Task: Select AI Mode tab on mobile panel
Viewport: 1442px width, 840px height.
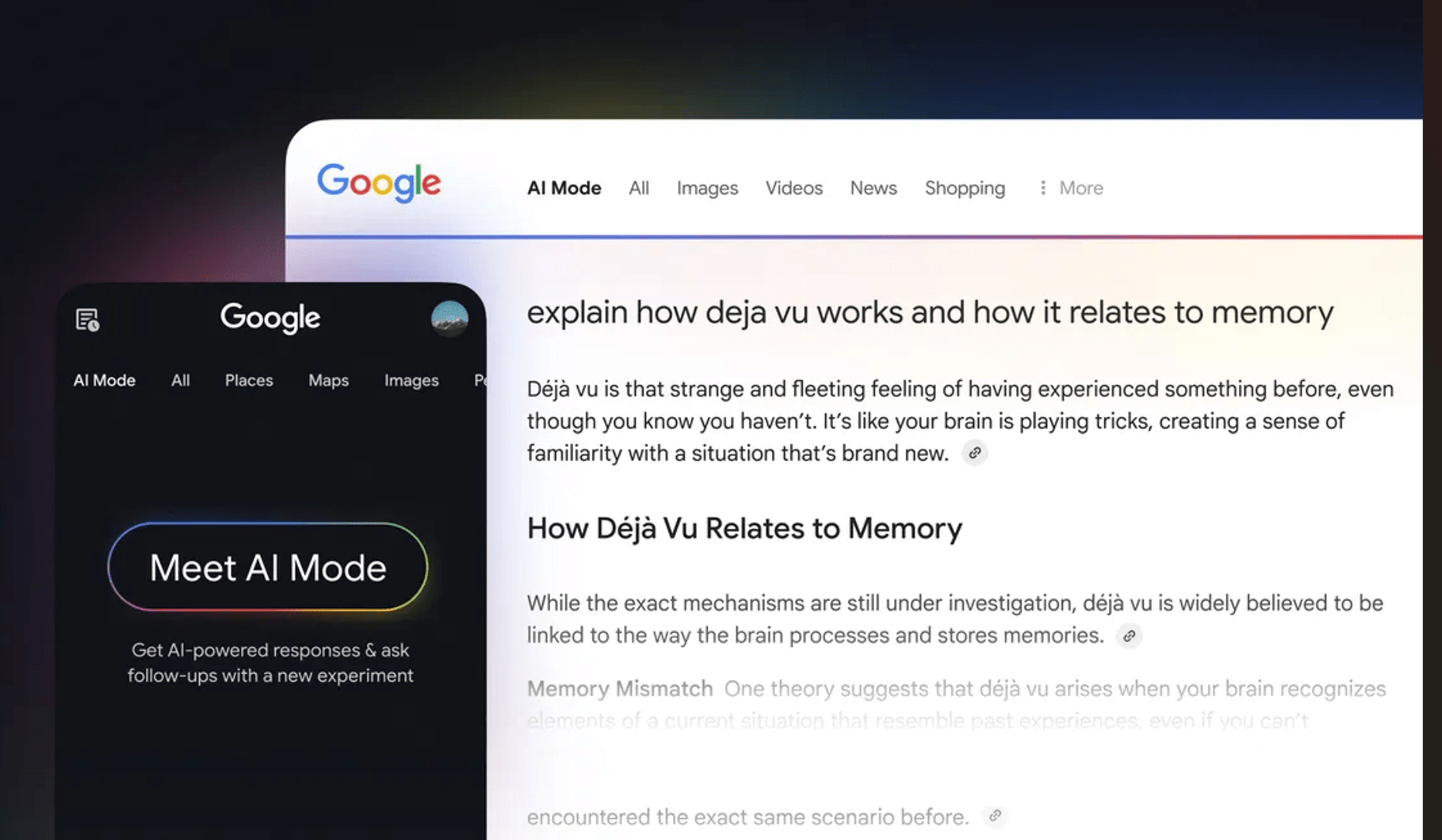Action: pos(104,380)
